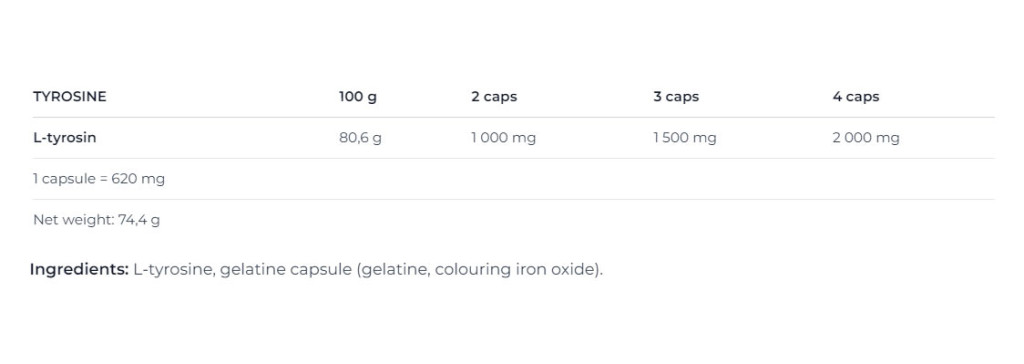Click the word L-tyrosine in ingredients

[174, 269]
